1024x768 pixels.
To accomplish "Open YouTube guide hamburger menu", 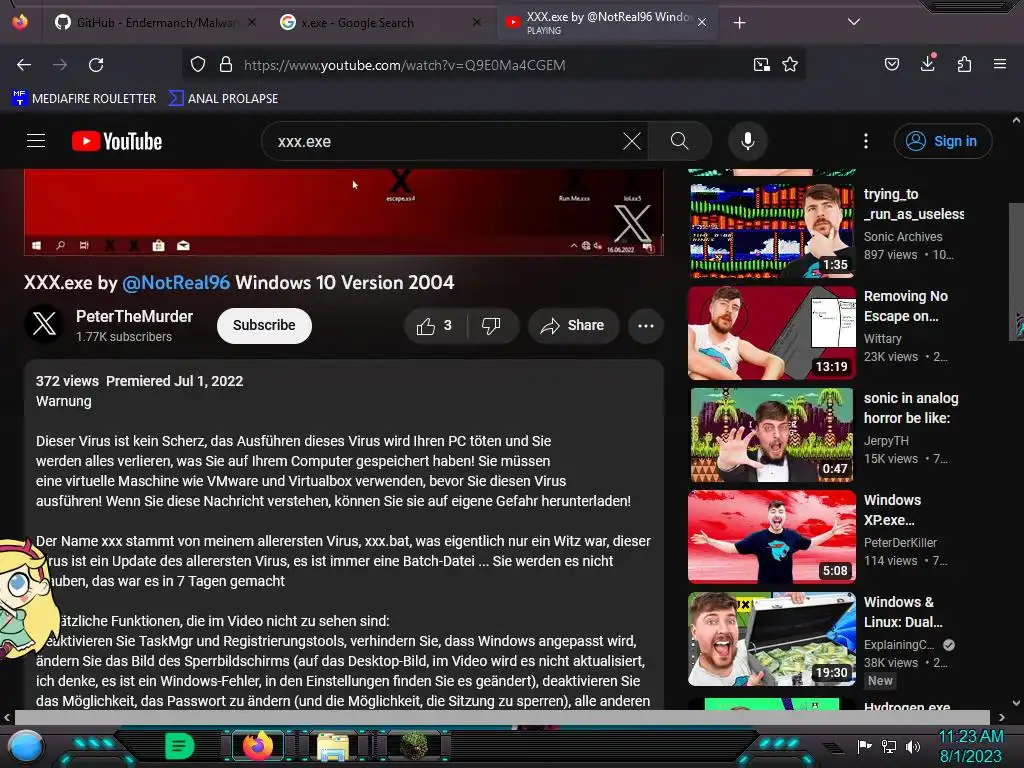I will pos(36,141).
